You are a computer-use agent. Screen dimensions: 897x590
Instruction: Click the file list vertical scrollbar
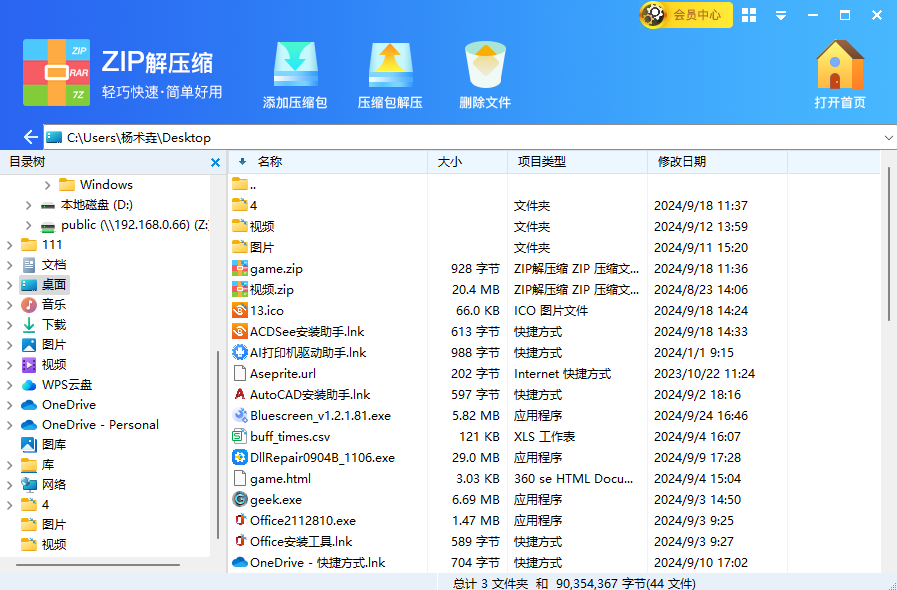click(888, 245)
